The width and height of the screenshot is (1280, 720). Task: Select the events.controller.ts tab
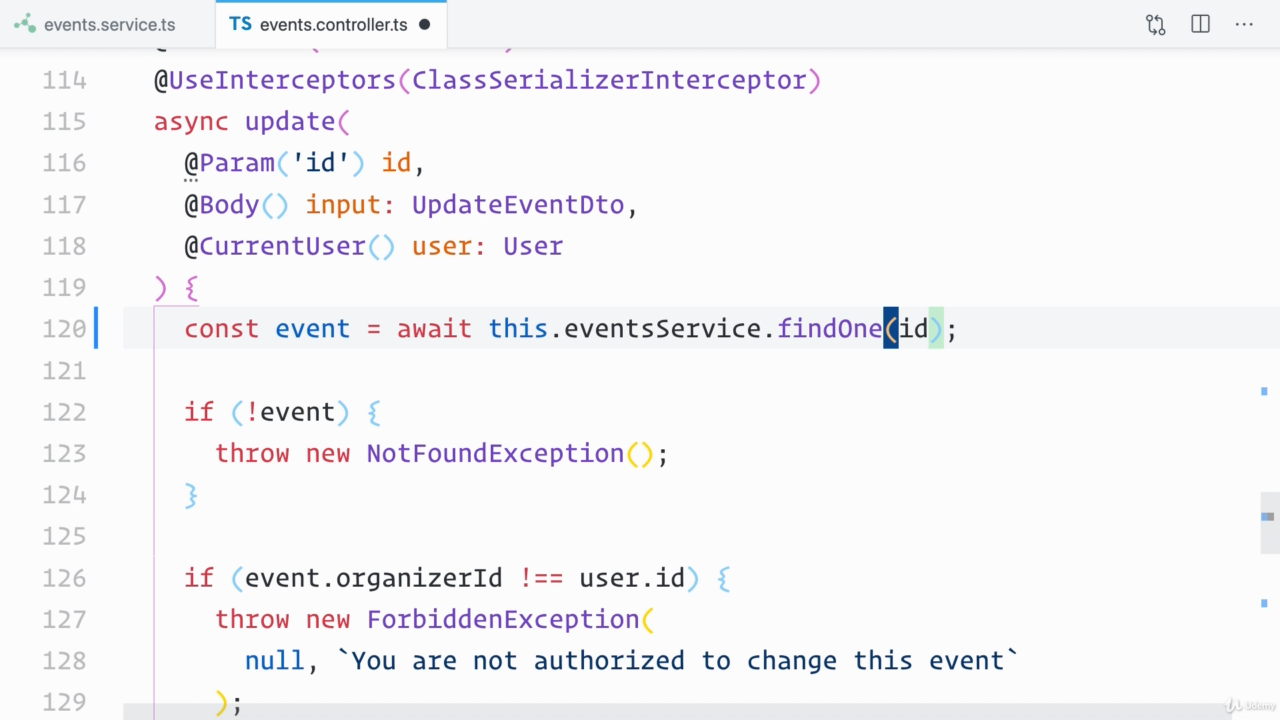(332, 25)
